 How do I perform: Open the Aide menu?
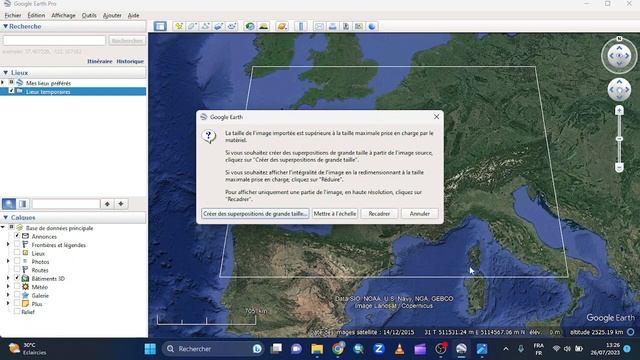click(133, 15)
